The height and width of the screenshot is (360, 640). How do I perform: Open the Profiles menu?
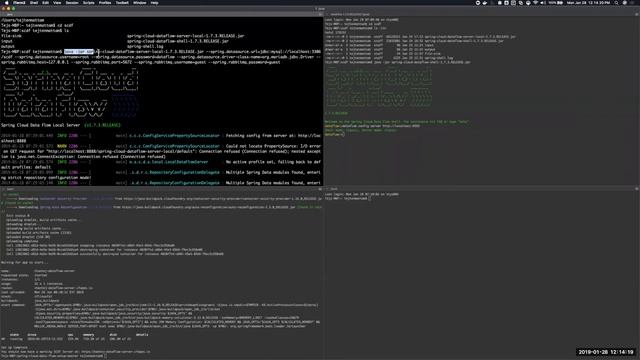pos(105,3)
